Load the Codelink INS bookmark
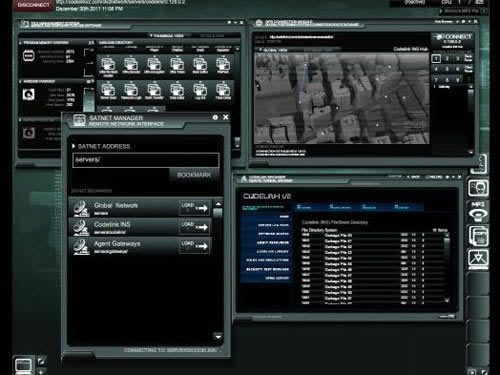500x375 pixels. pyautogui.click(x=195, y=227)
